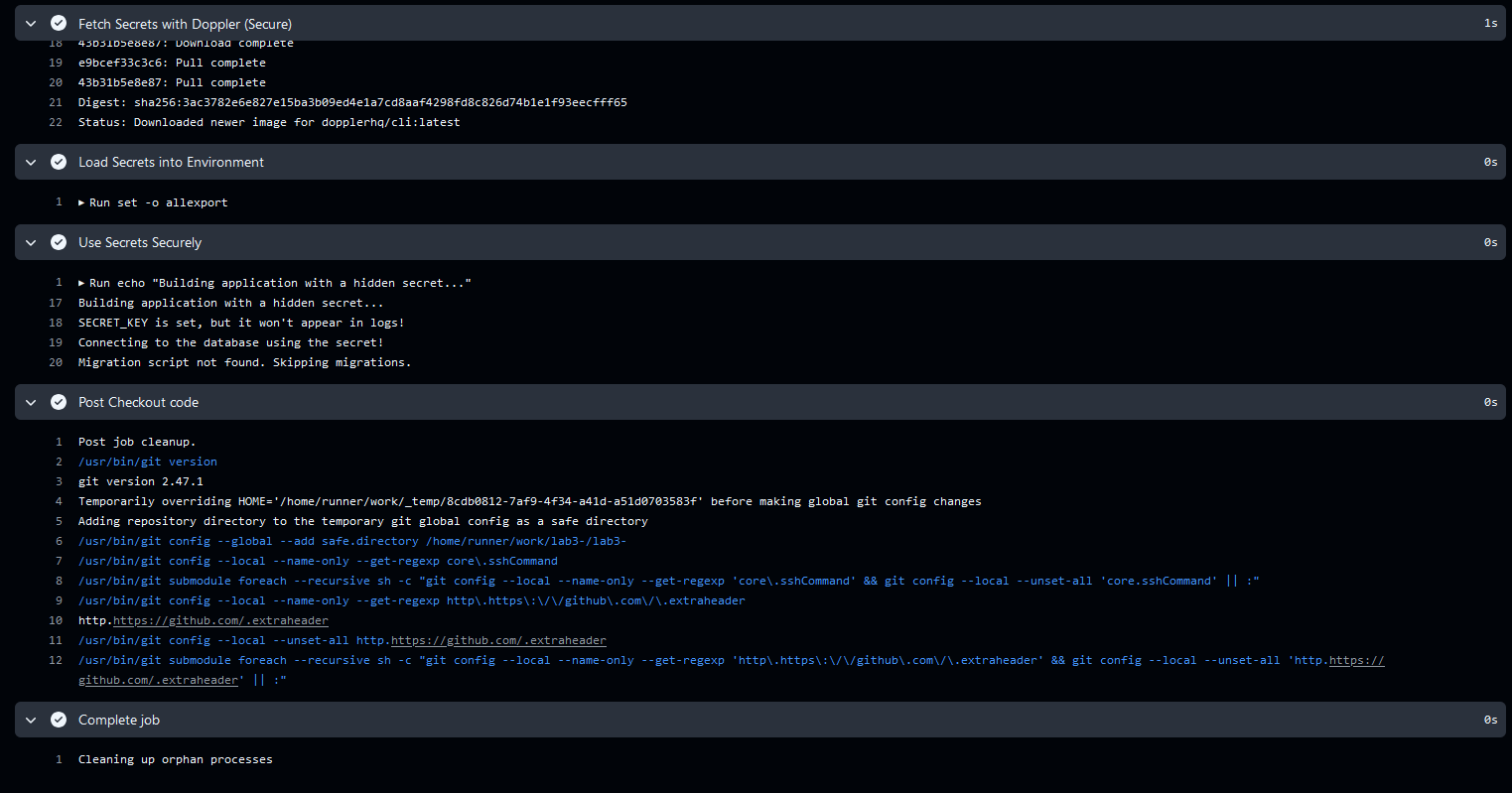Click the 'Load Secrets into Environment' step title
The image size is (1512, 793).
coord(171,162)
